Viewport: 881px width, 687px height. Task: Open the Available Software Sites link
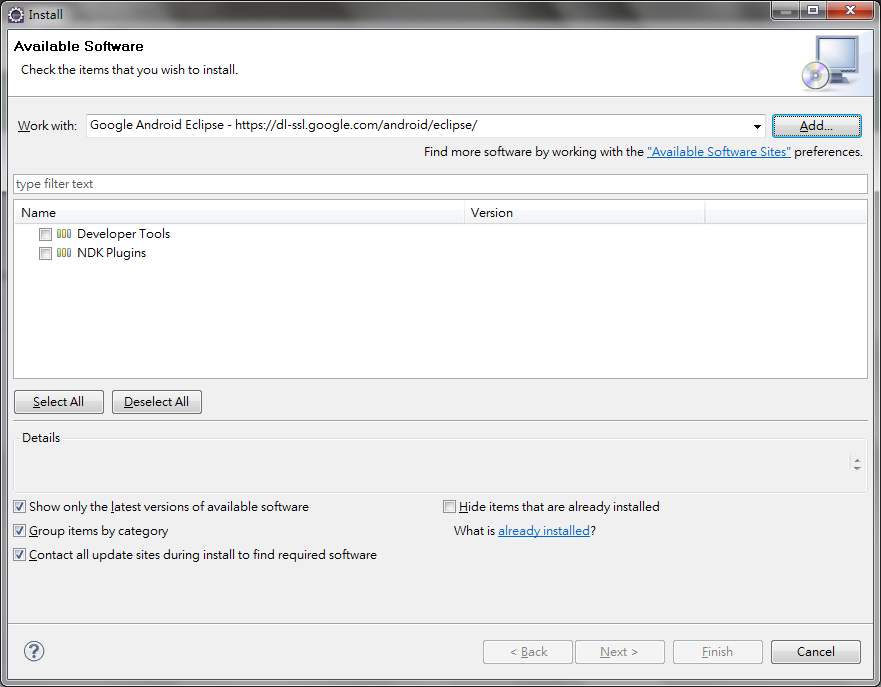pos(719,152)
